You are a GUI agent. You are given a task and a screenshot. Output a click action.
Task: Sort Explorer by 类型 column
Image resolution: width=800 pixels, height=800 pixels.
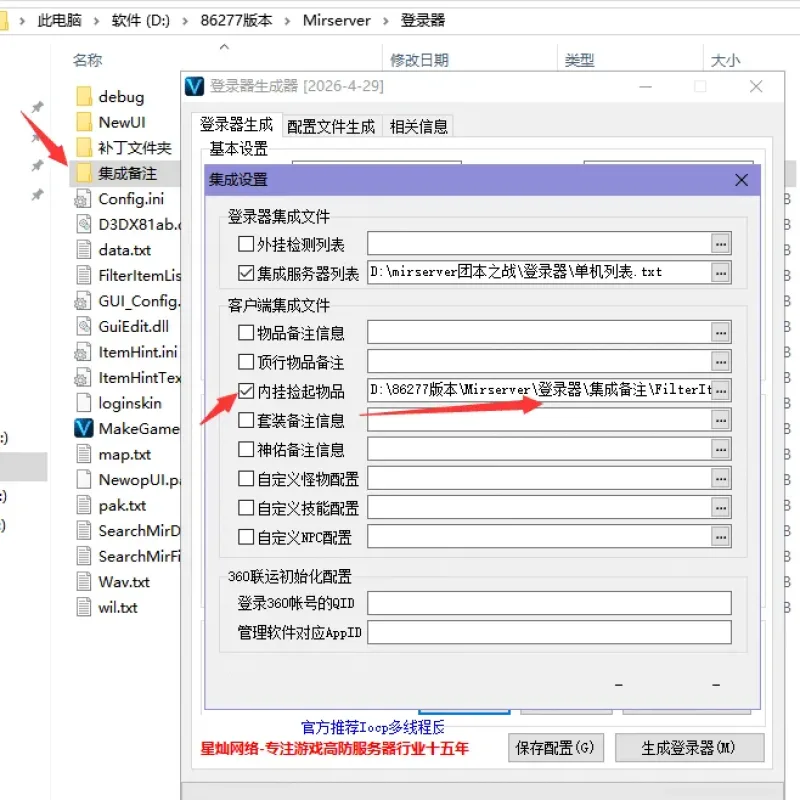(580, 60)
